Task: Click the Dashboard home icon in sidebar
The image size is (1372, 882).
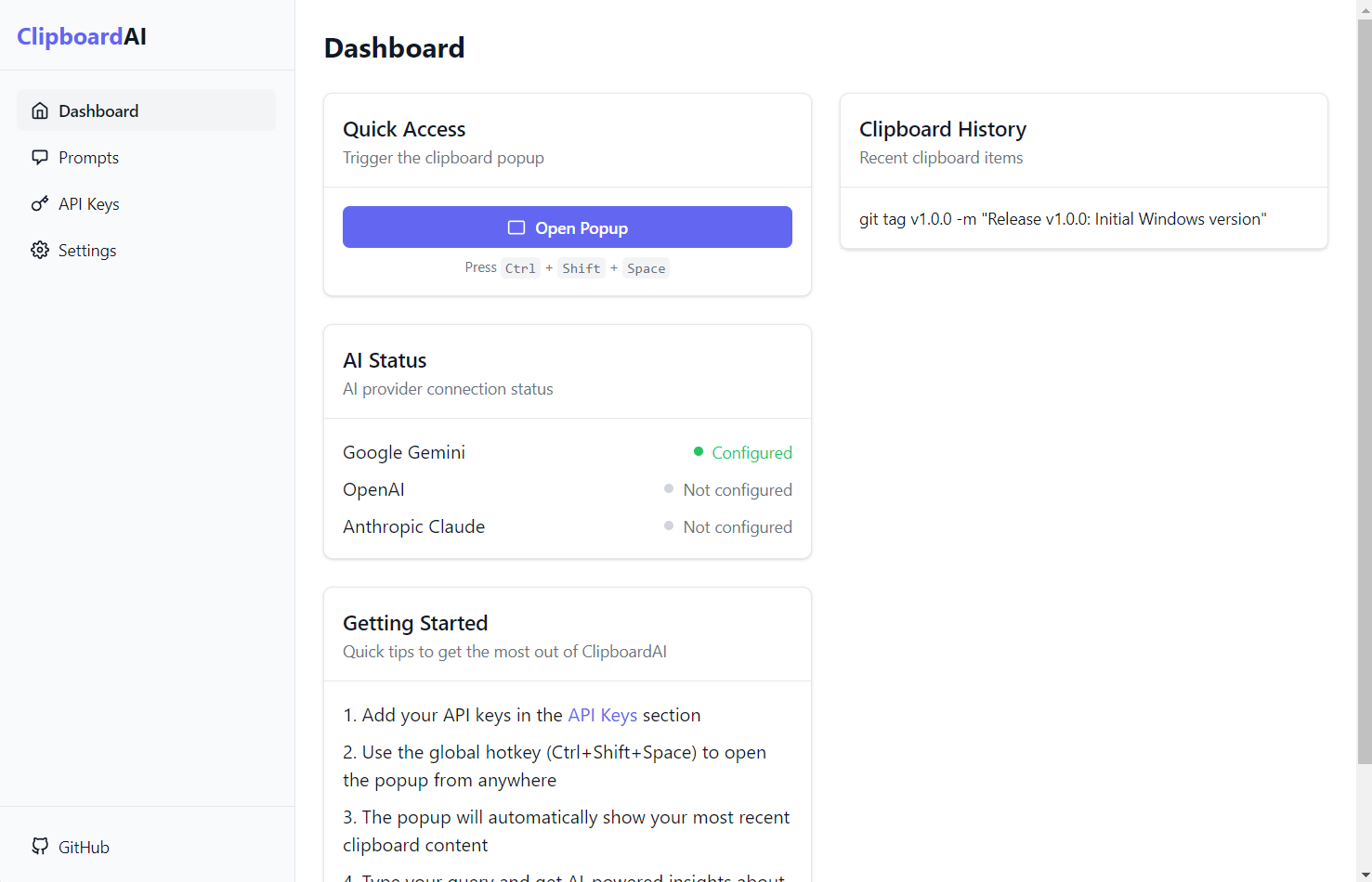Action: pos(40,110)
